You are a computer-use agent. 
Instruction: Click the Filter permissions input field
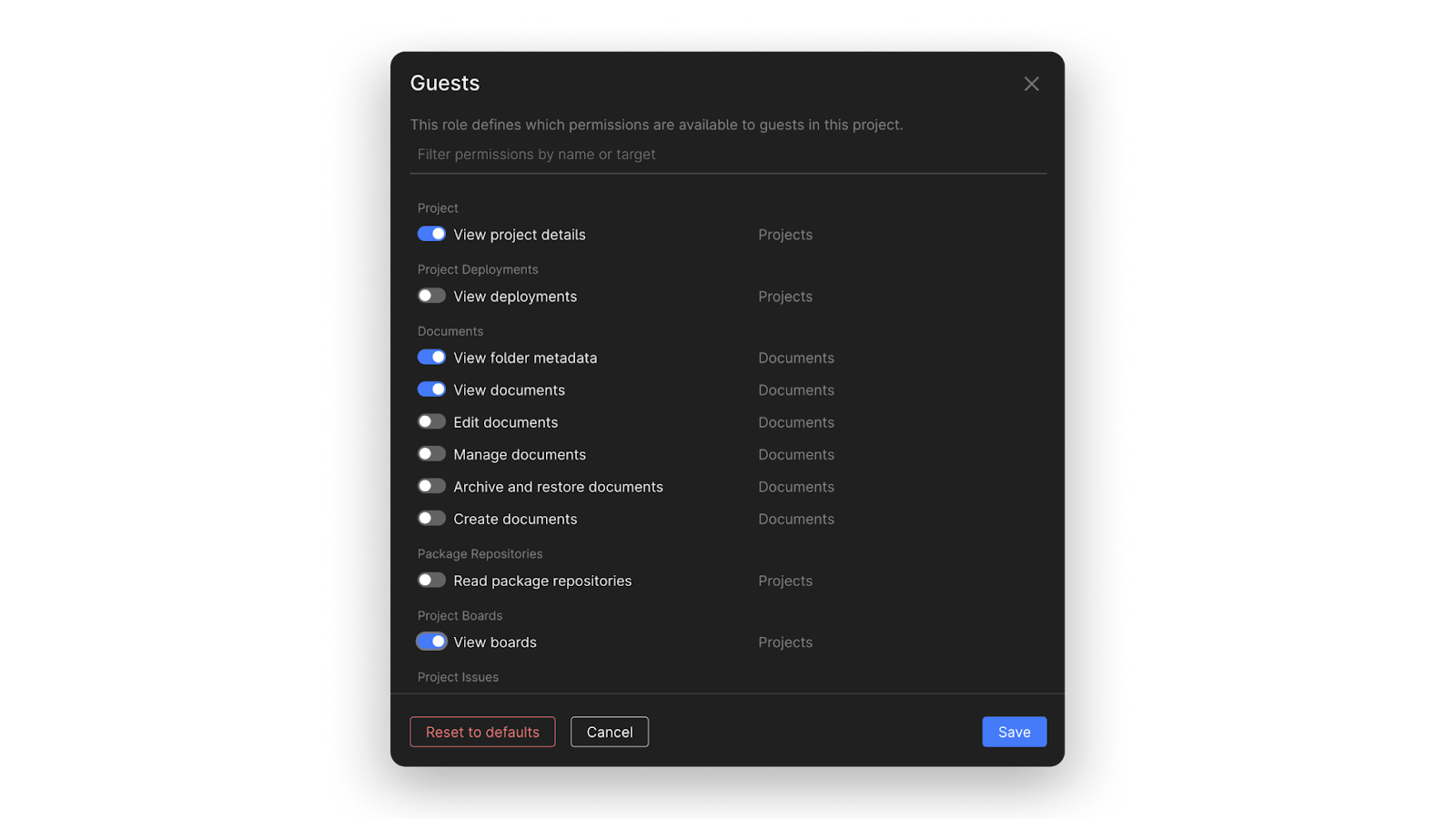click(728, 155)
